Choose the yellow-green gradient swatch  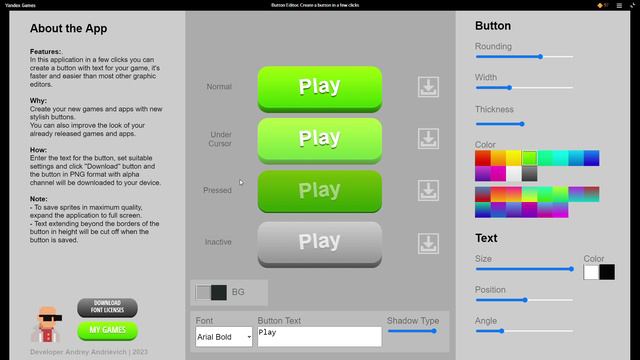coord(529,194)
